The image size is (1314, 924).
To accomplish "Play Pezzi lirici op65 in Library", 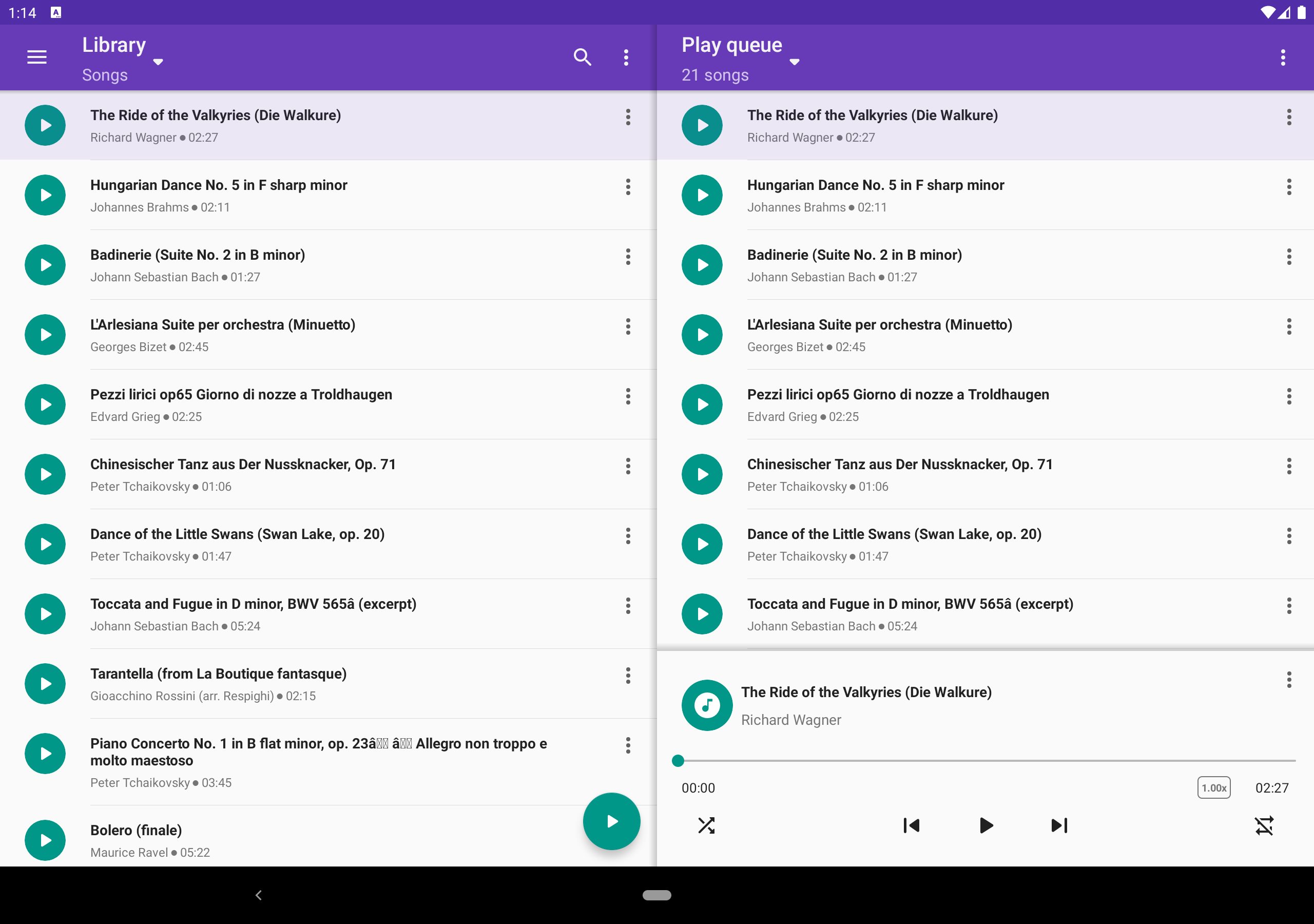I will (45, 405).
